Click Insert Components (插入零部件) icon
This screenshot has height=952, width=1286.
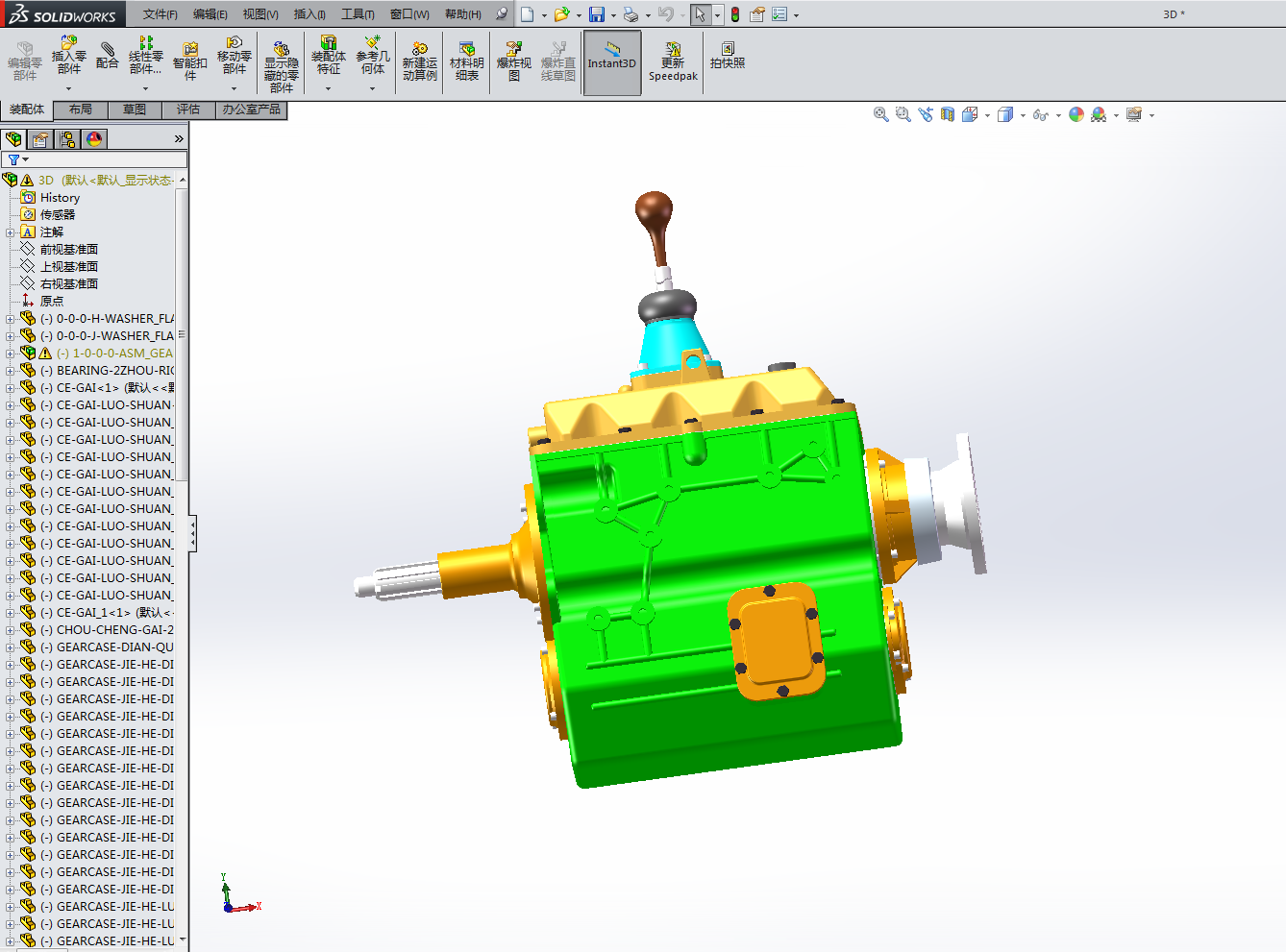click(68, 56)
